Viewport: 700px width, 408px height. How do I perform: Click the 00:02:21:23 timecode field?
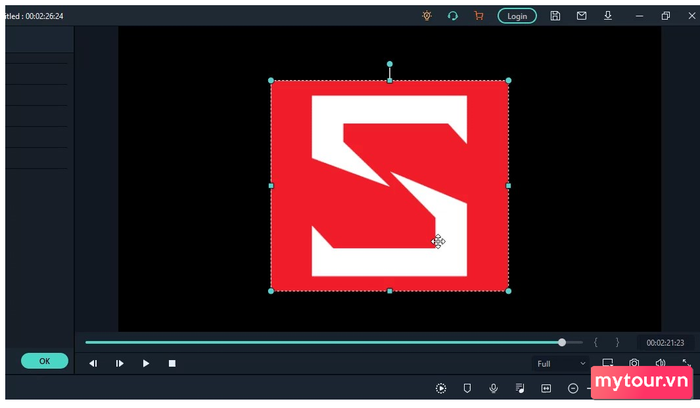(x=665, y=343)
